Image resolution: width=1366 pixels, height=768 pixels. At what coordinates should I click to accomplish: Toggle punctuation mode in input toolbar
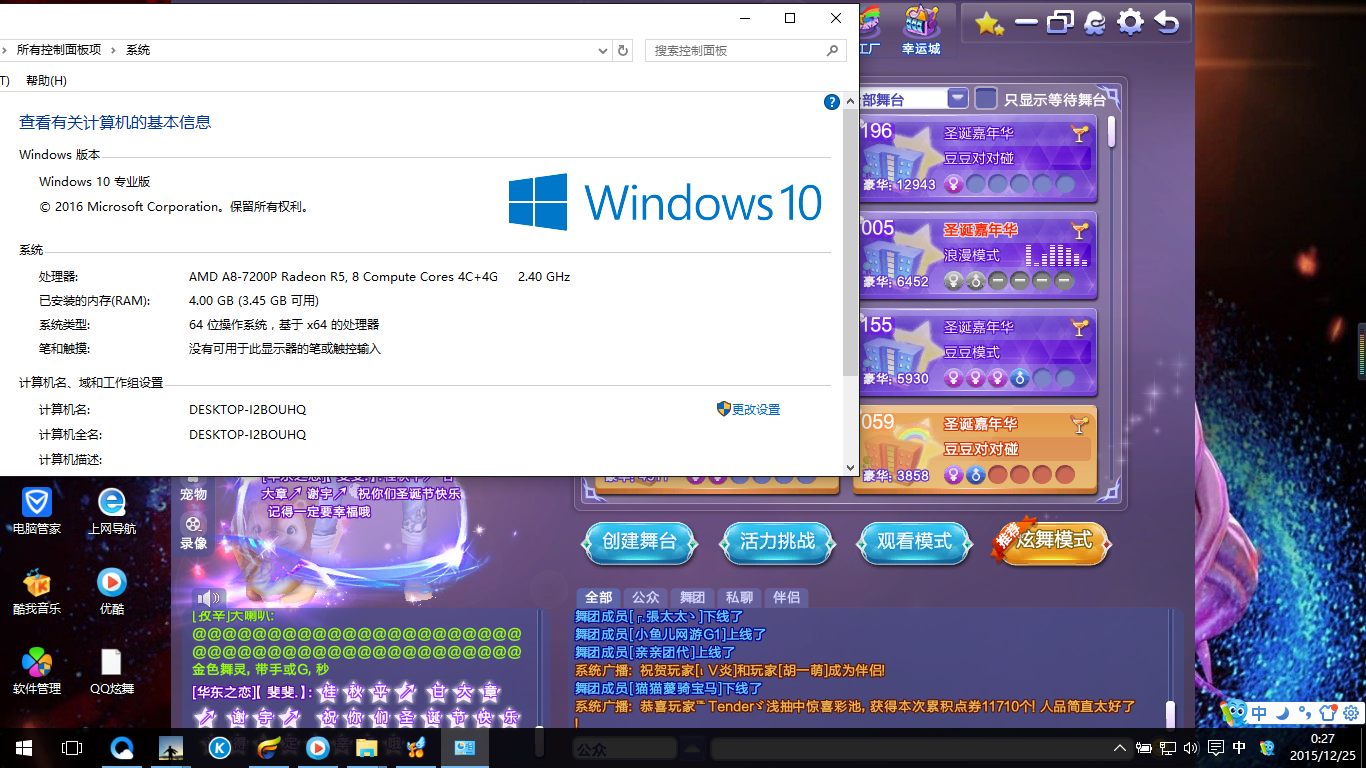click(x=1305, y=713)
